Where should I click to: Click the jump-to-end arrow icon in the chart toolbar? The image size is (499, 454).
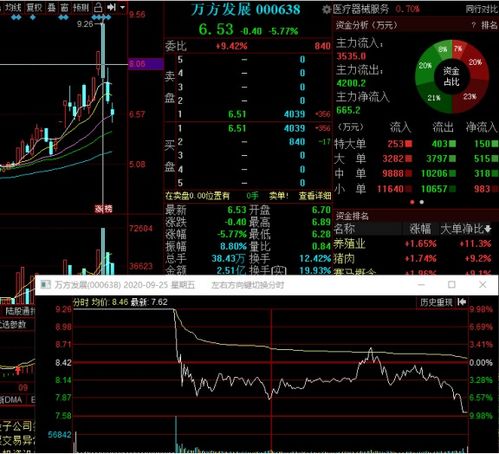(111, 7)
